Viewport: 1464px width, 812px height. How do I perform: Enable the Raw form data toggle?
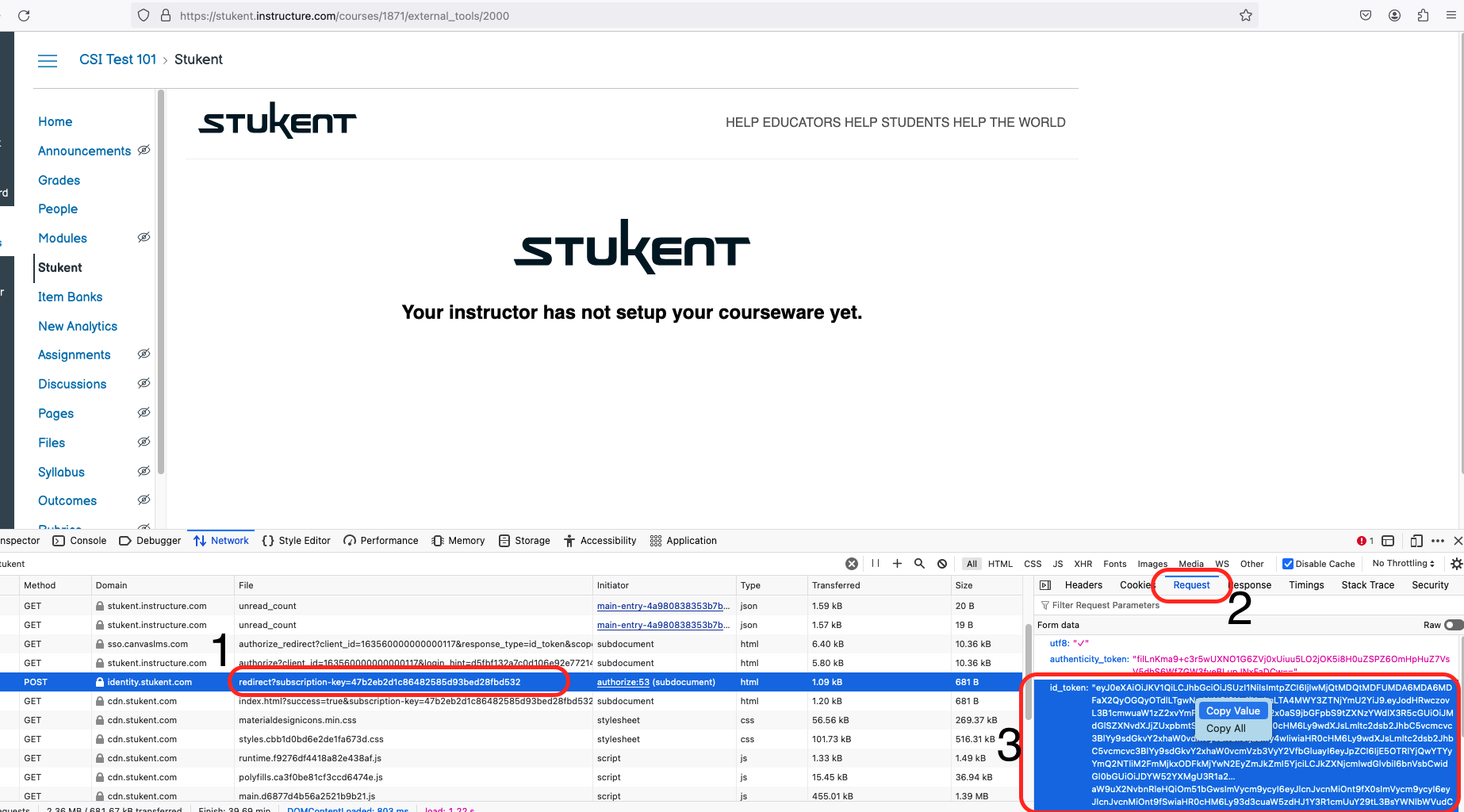coord(1454,625)
